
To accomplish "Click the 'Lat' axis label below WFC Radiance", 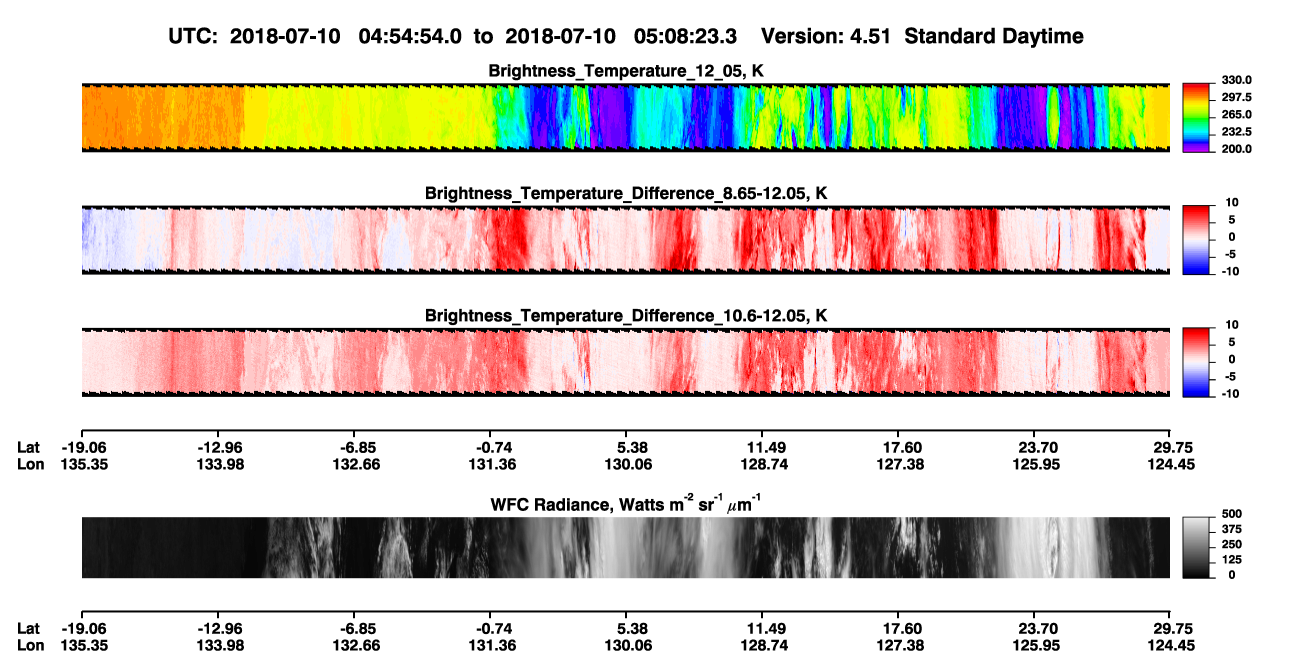I will tap(28, 629).
